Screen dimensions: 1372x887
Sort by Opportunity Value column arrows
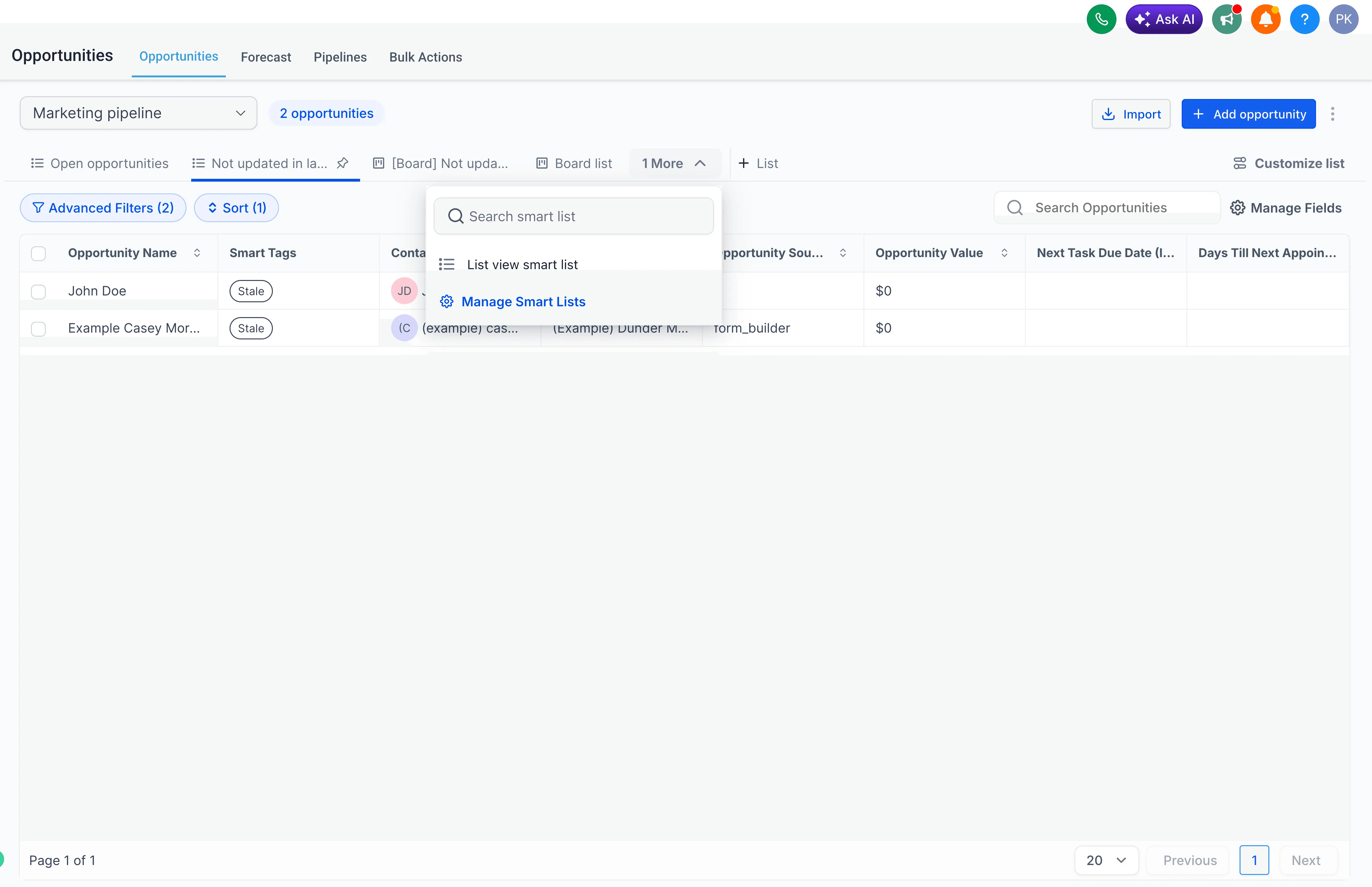point(1004,253)
